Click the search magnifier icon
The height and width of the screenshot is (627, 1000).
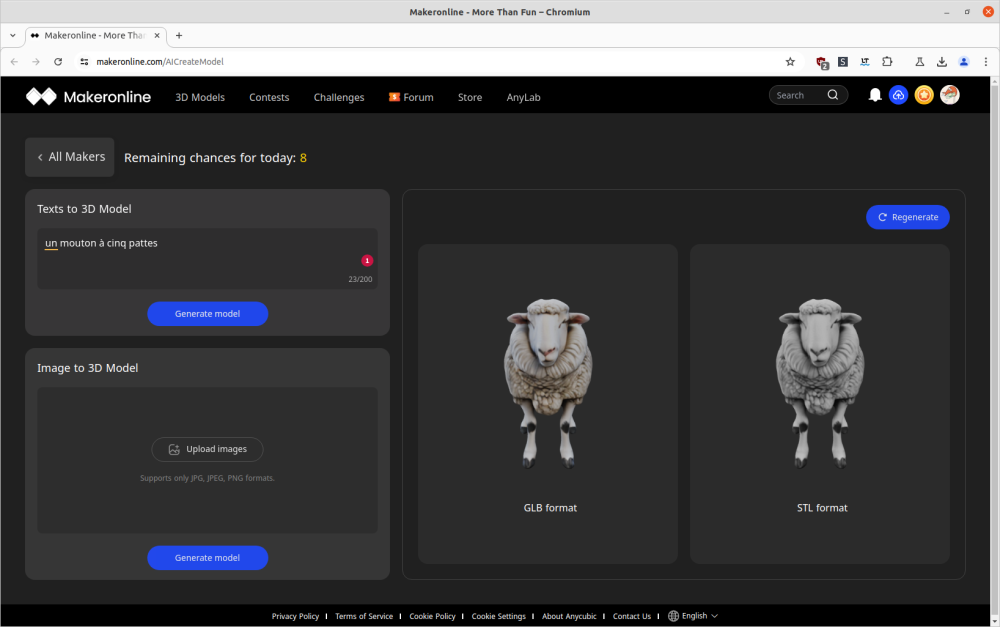[833, 95]
